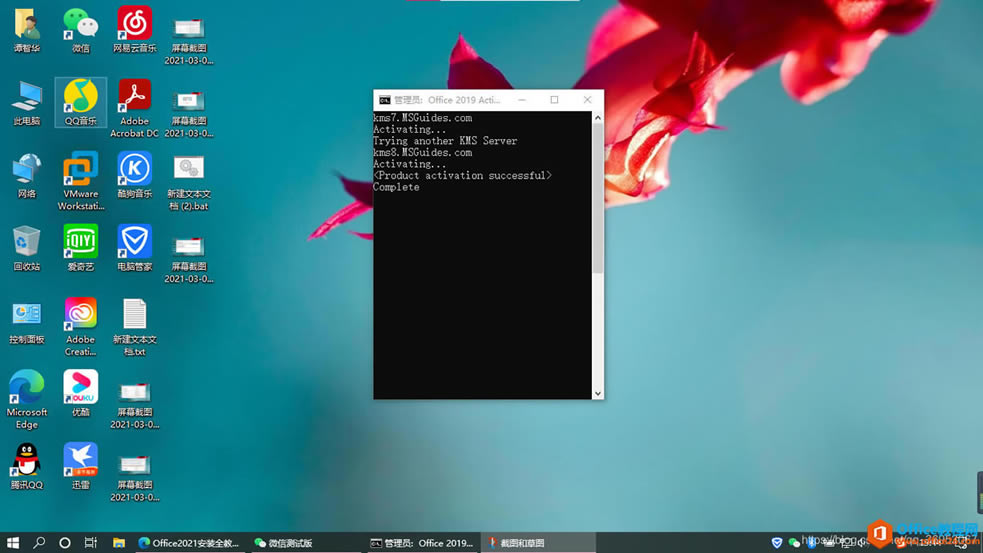Open the 腾讯QQ penguin icon

(x=26, y=461)
